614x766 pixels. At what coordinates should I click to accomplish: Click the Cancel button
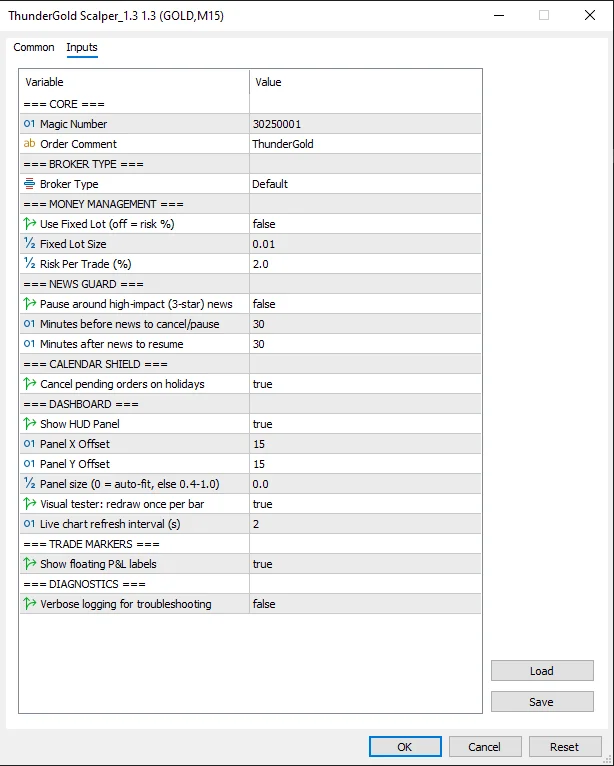click(x=485, y=746)
